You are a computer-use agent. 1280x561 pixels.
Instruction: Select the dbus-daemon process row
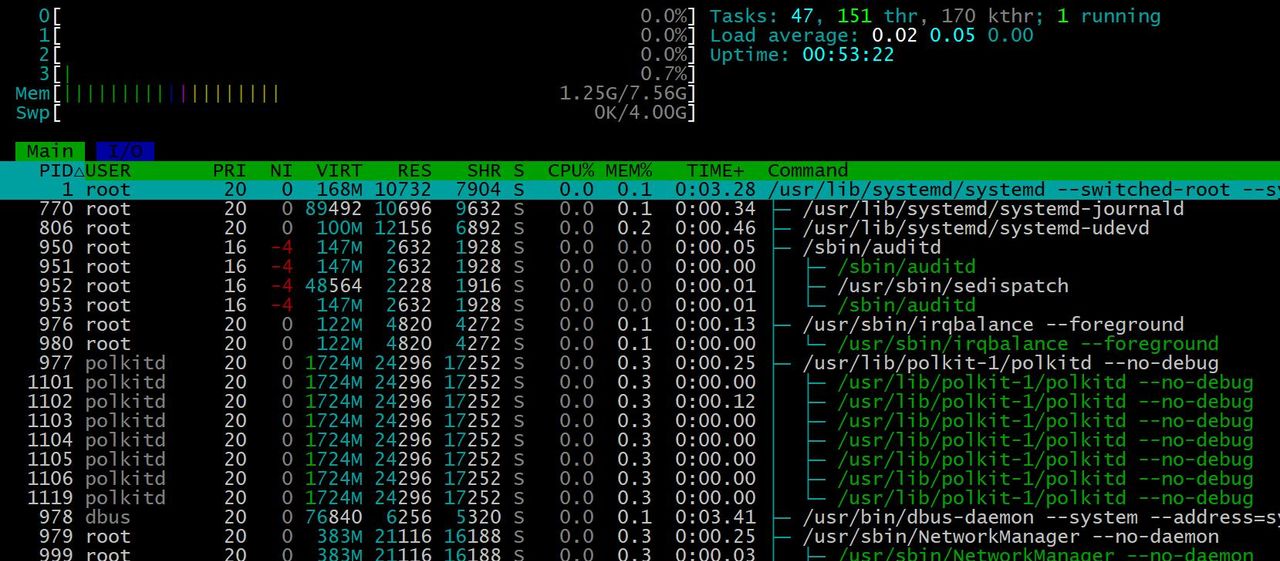[x=640, y=517]
